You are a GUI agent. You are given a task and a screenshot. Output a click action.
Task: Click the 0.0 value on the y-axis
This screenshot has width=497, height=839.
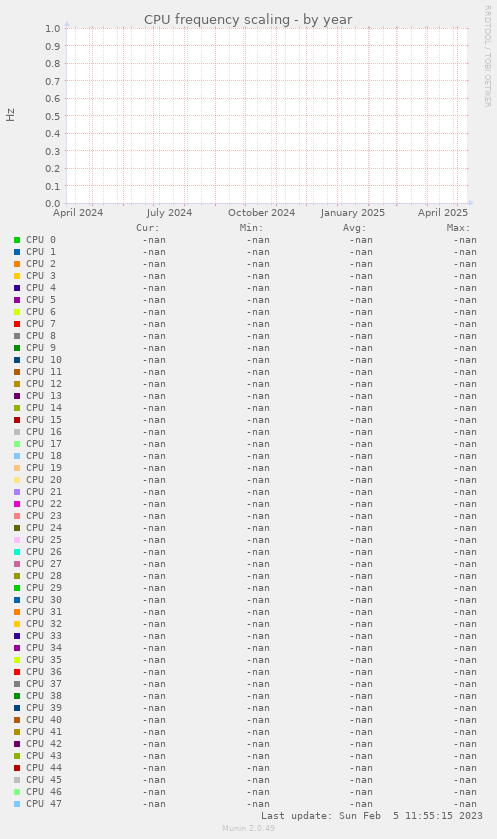52,203
